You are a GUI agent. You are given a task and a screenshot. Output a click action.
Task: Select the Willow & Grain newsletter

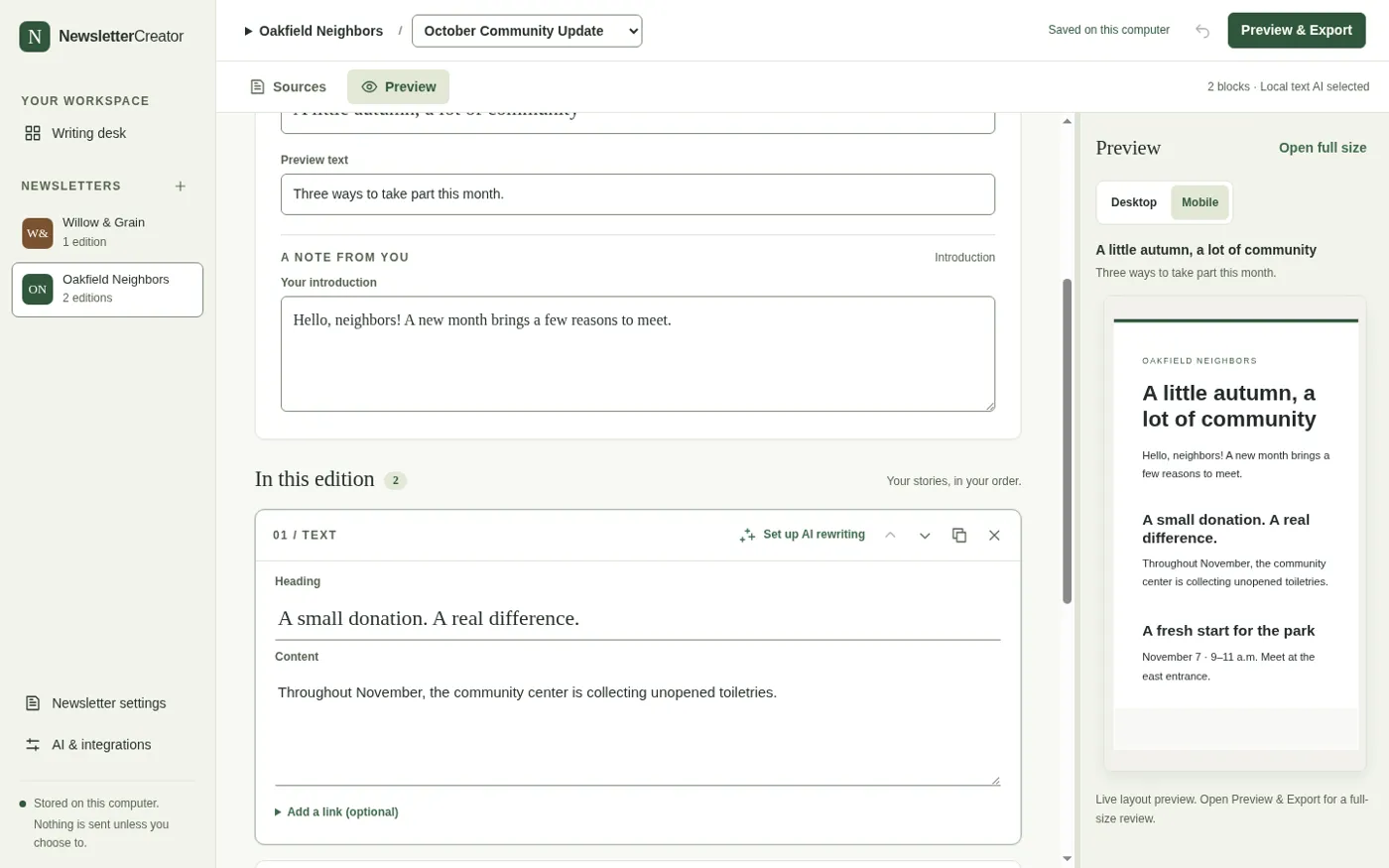pos(107,232)
